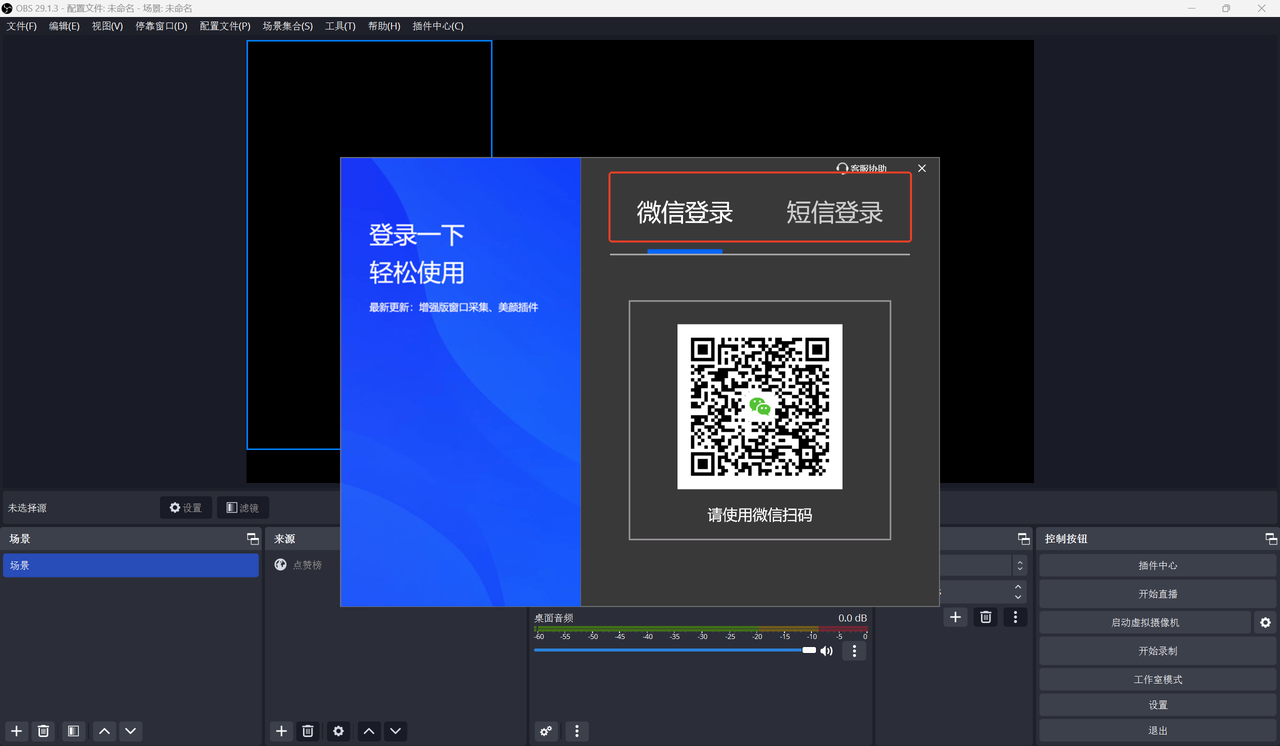
Task: Open the 文件(F) menu
Action: click(22, 26)
